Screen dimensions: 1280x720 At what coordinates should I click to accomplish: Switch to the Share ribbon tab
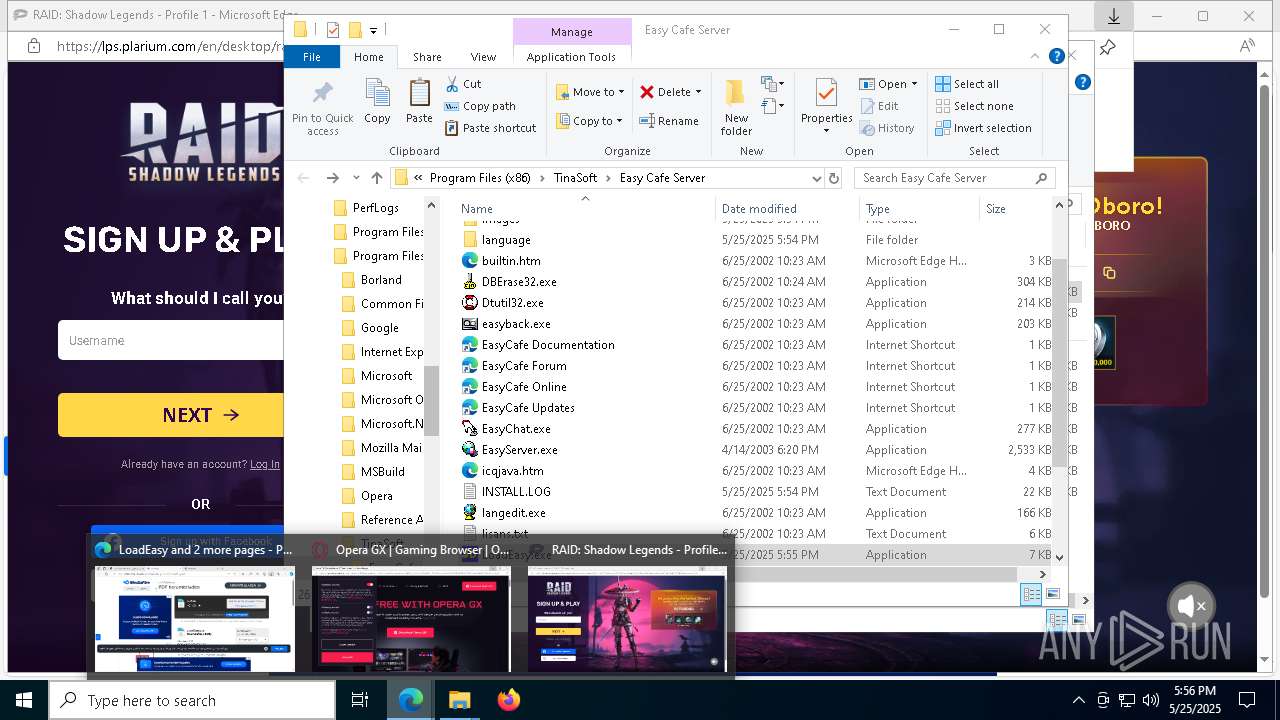[427, 57]
